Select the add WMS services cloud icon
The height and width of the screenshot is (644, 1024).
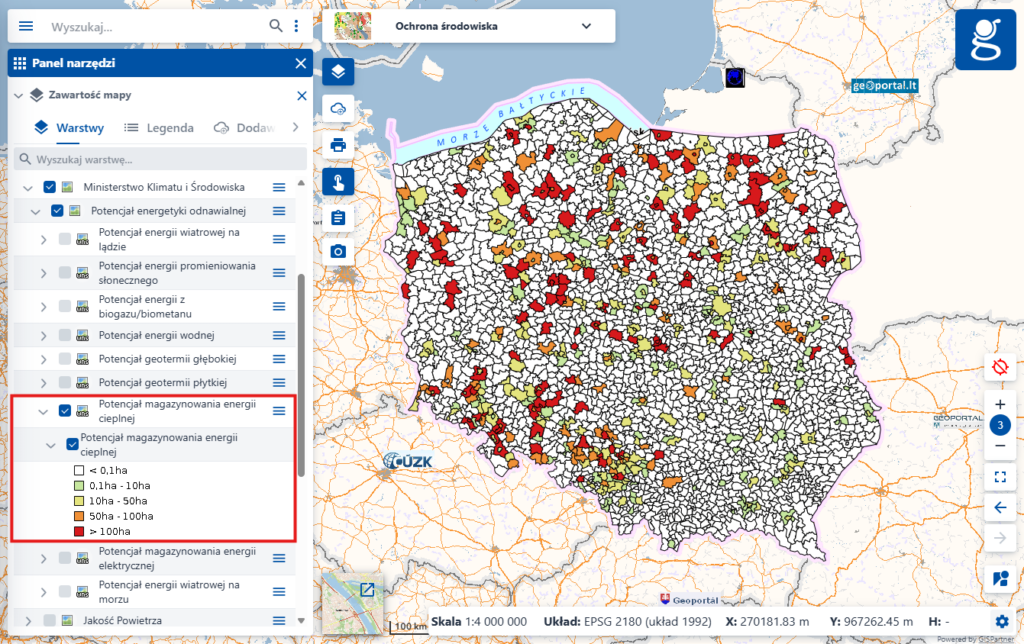337,107
